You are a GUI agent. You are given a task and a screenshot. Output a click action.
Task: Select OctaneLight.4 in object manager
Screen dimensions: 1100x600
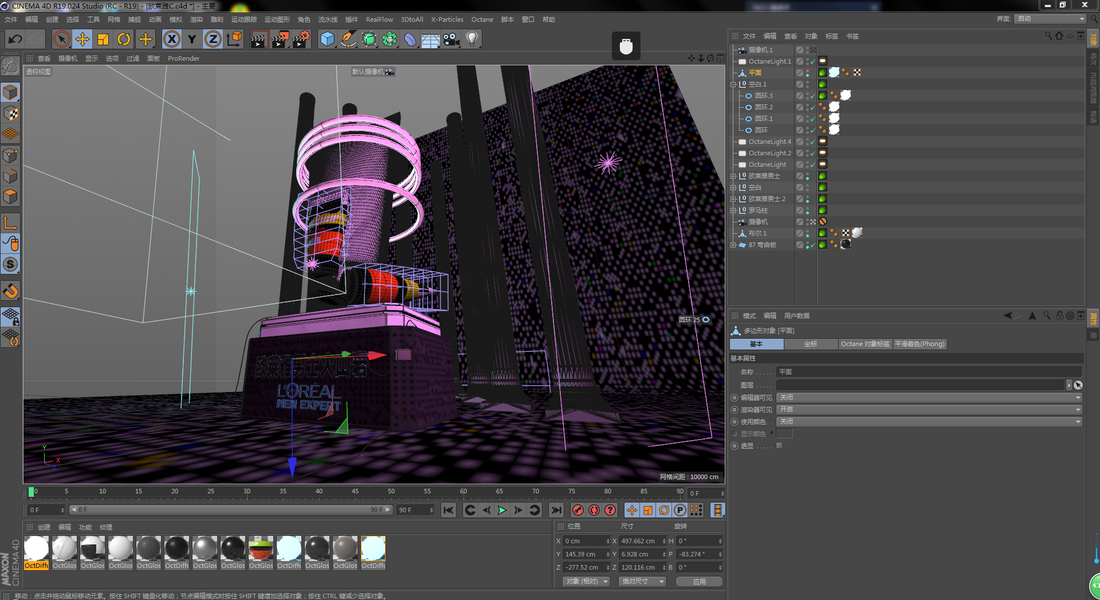click(769, 142)
